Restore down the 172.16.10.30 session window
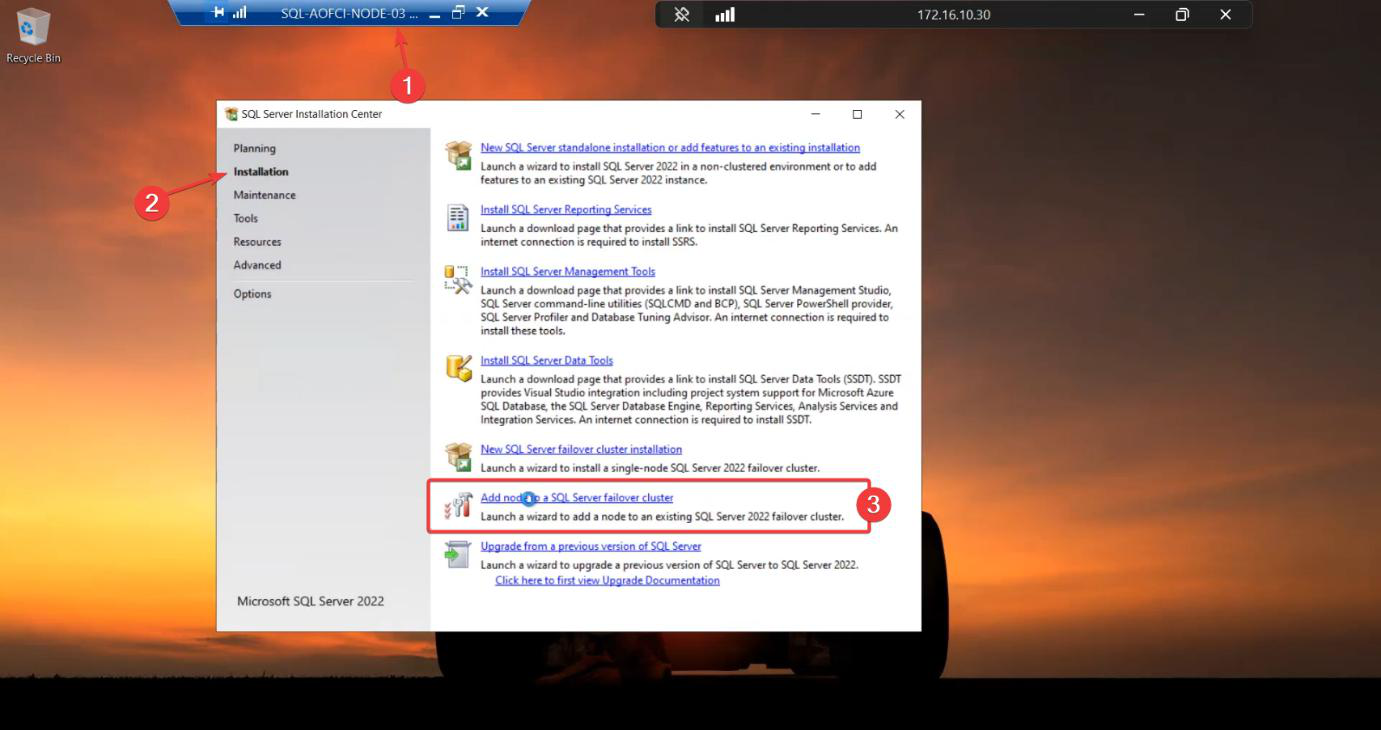The width and height of the screenshot is (1381, 730). tap(1182, 15)
